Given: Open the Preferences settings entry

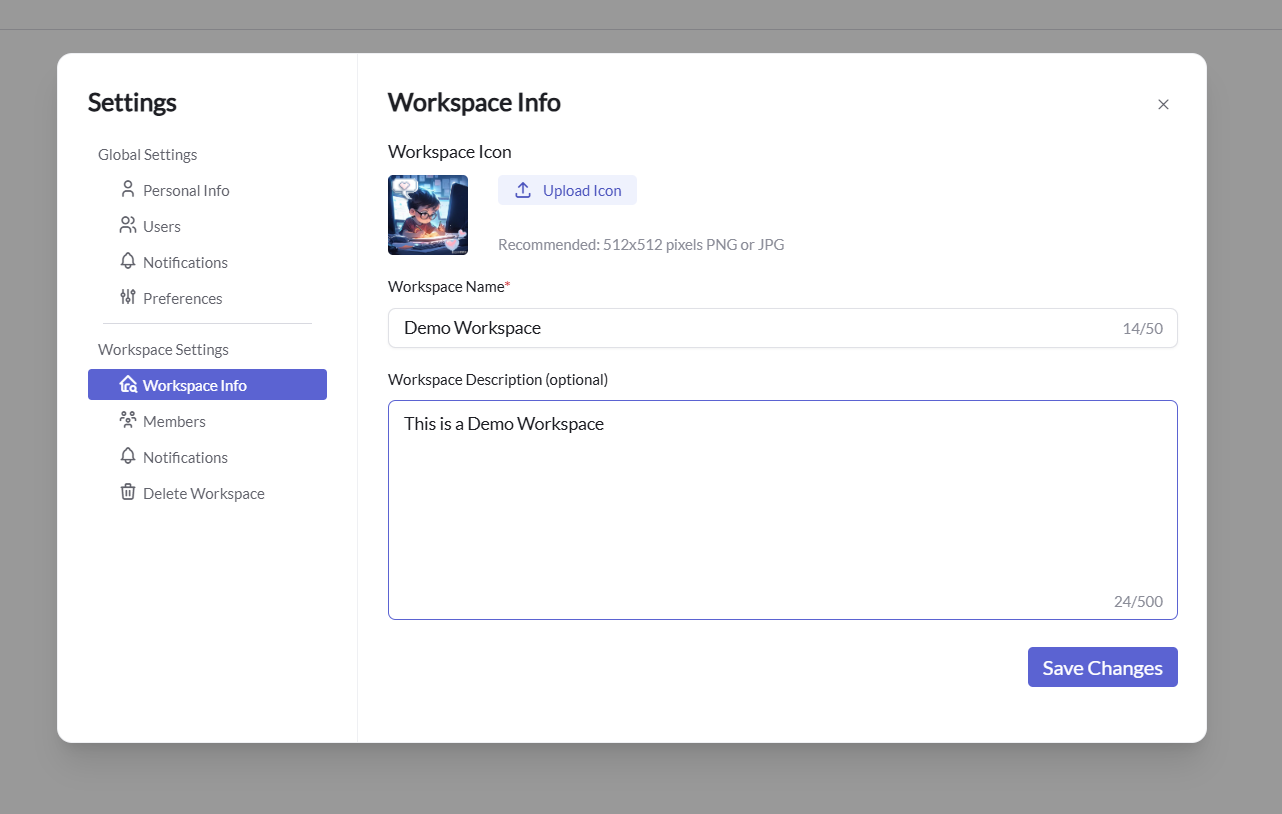Looking at the screenshot, I should [x=182, y=297].
